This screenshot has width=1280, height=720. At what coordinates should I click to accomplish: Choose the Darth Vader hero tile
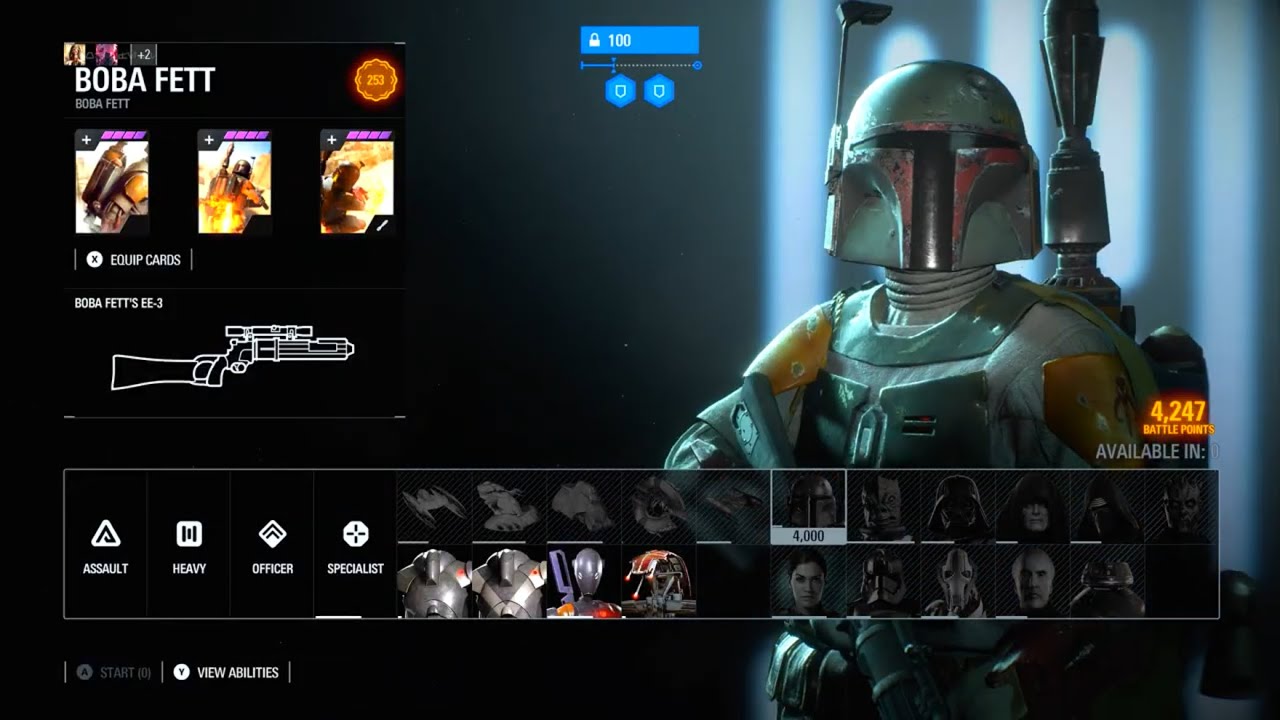point(957,507)
